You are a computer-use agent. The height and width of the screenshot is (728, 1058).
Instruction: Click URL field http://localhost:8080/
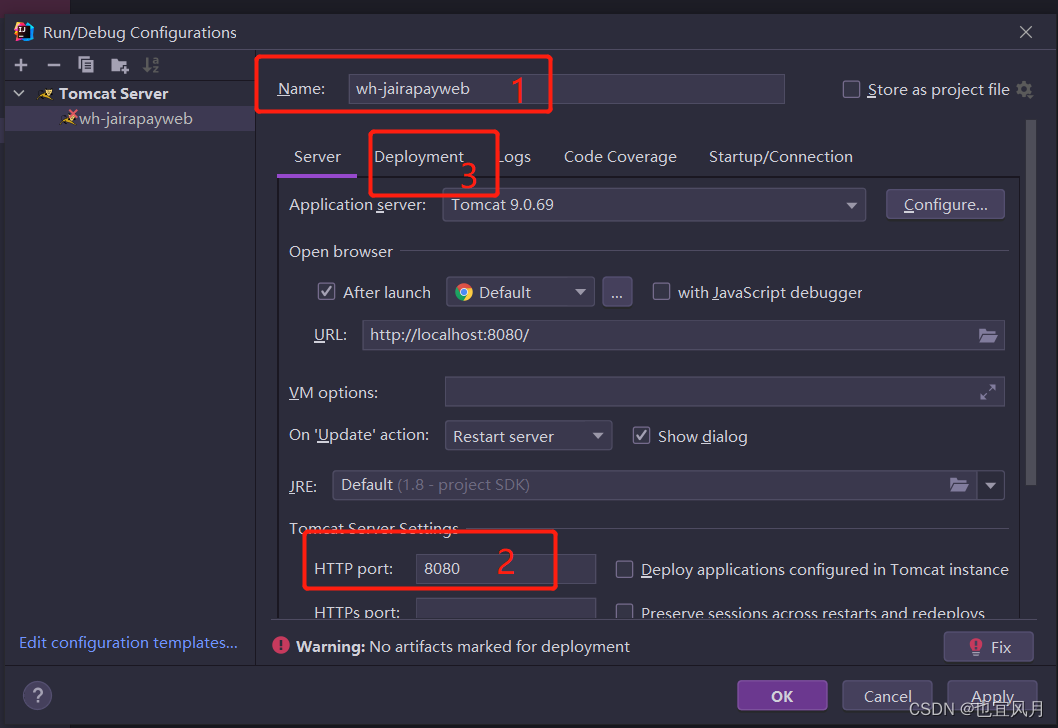click(x=683, y=335)
